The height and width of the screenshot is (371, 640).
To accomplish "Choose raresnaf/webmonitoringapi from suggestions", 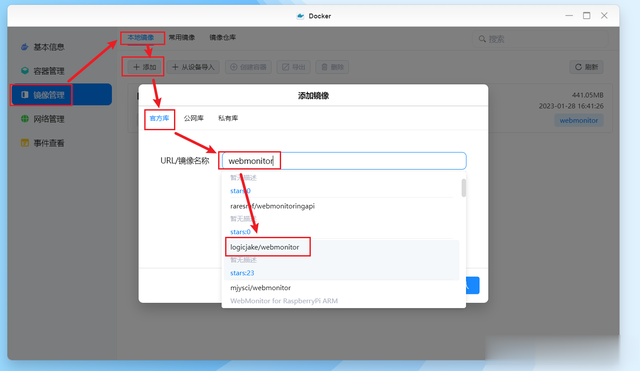I will (272, 206).
